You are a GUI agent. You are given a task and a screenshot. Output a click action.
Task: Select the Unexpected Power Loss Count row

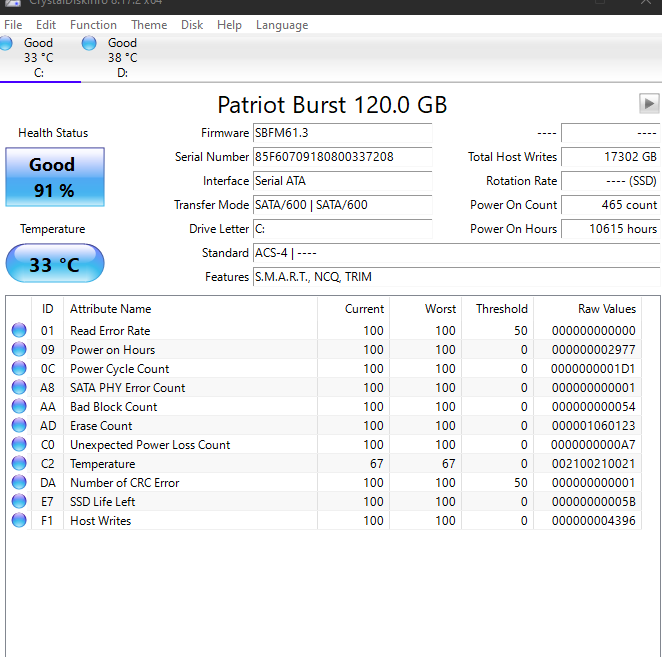tap(150, 445)
